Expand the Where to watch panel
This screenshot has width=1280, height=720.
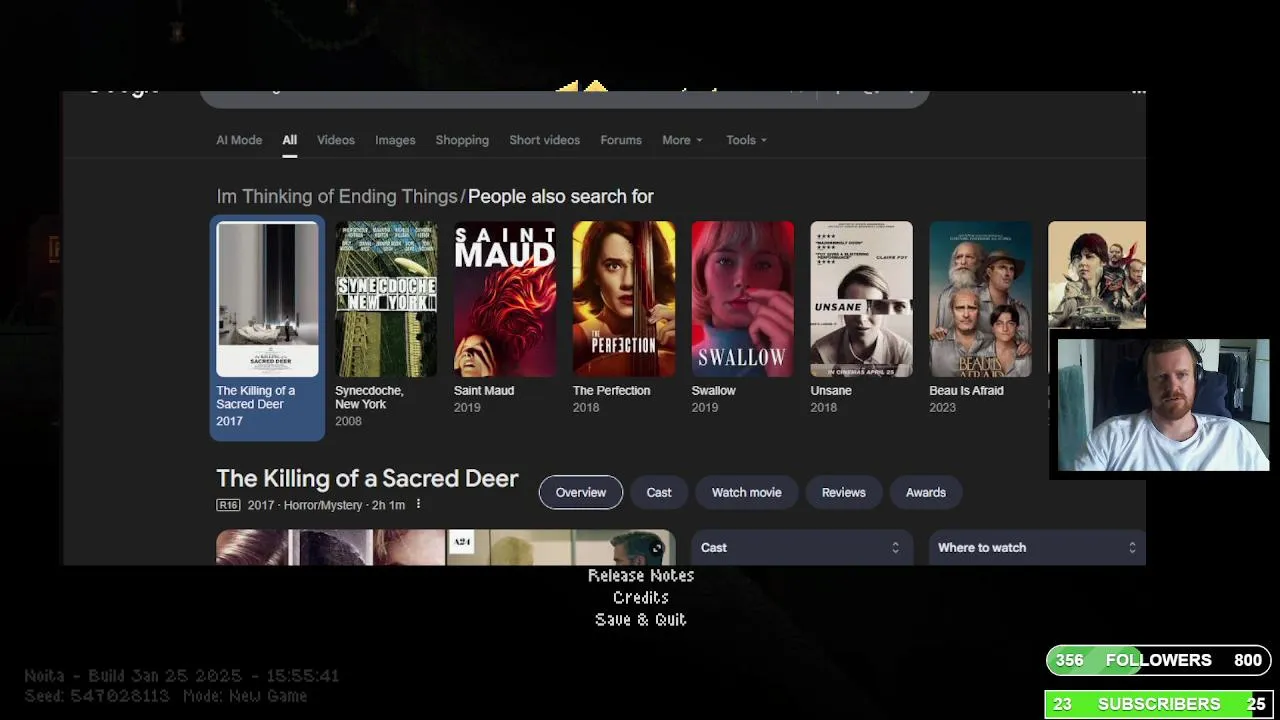click(1037, 547)
